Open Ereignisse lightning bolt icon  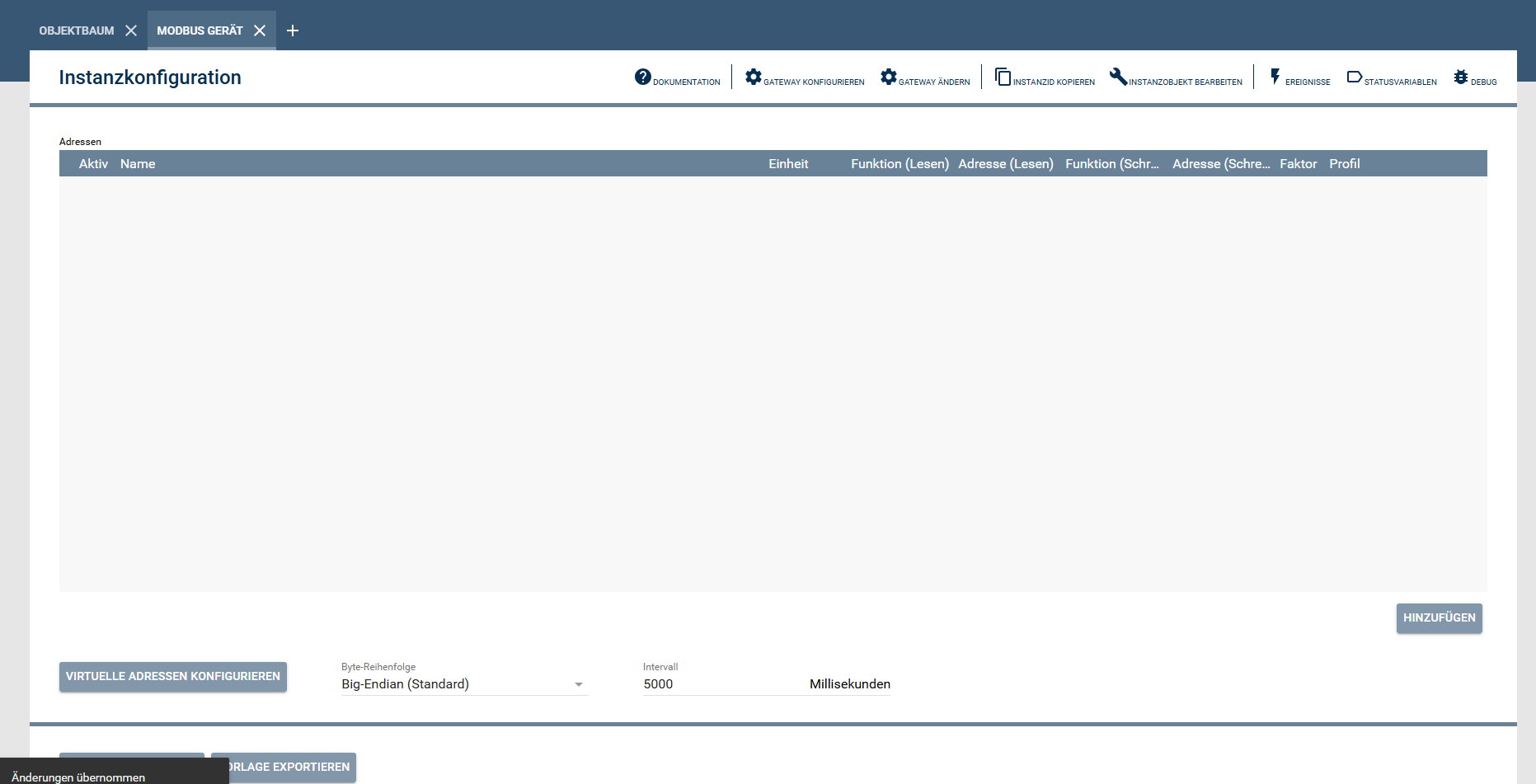pos(1275,77)
